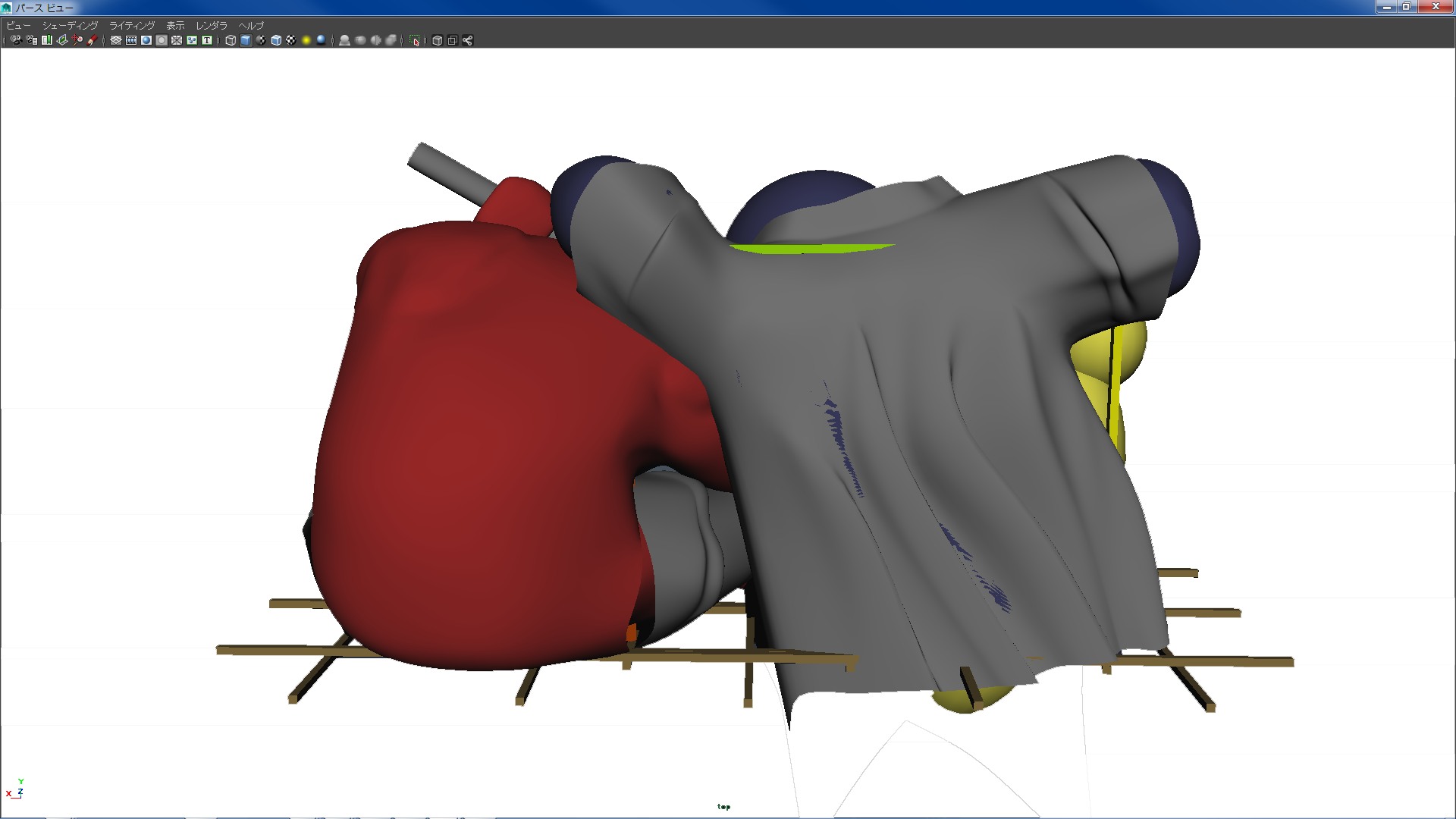Click the camera Bookmarks icon

(47, 40)
